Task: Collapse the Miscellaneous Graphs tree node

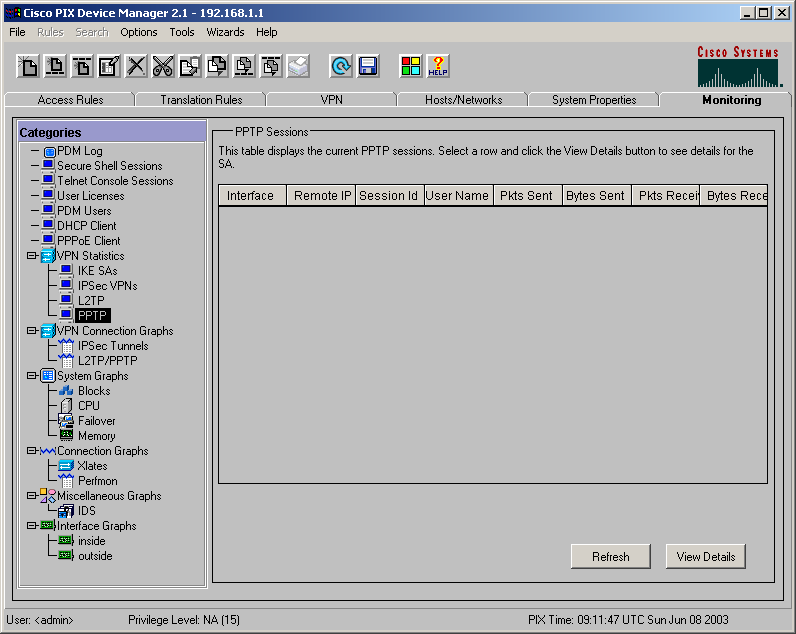Action: click(32, 496)
